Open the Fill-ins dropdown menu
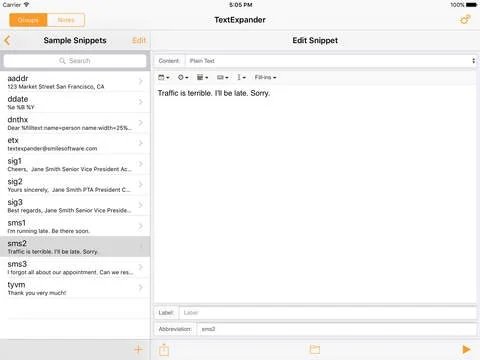Screen dimensions: 480x360 tap(265, 77)
